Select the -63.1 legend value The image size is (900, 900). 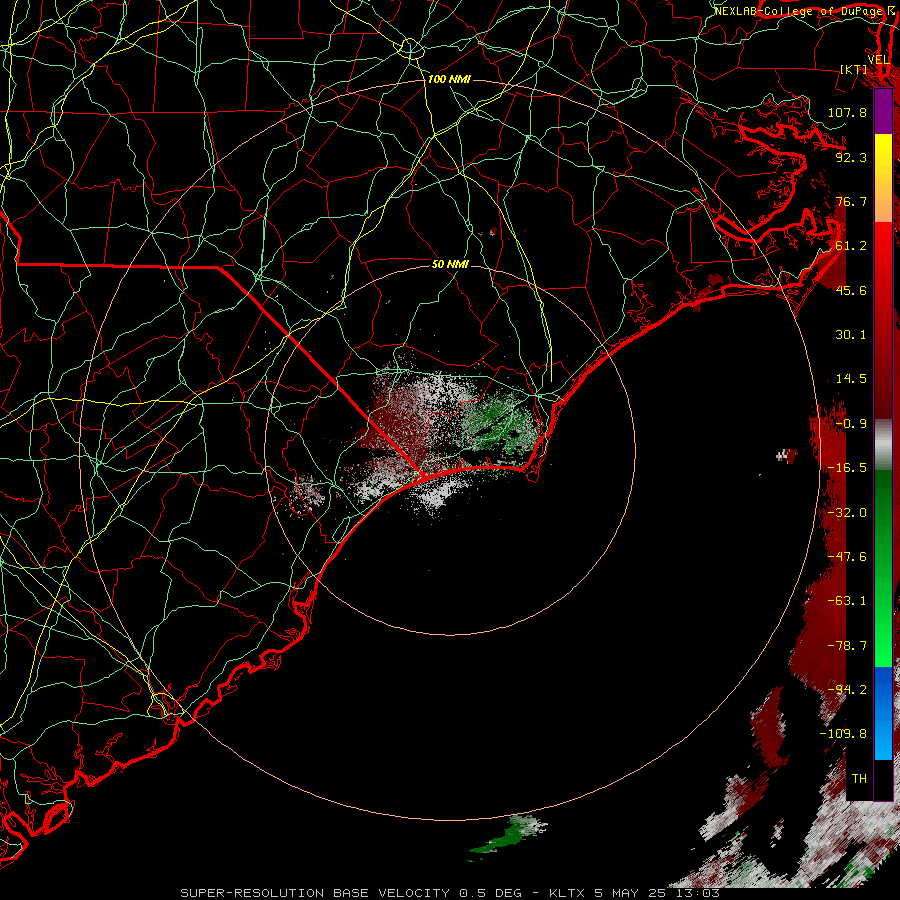[847, 601]
